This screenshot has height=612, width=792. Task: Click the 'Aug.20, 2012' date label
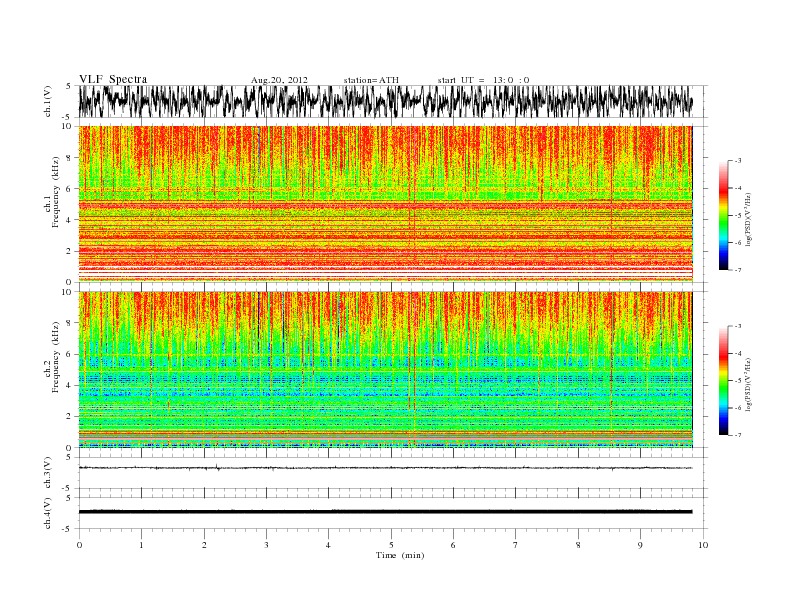coord(279,80)
